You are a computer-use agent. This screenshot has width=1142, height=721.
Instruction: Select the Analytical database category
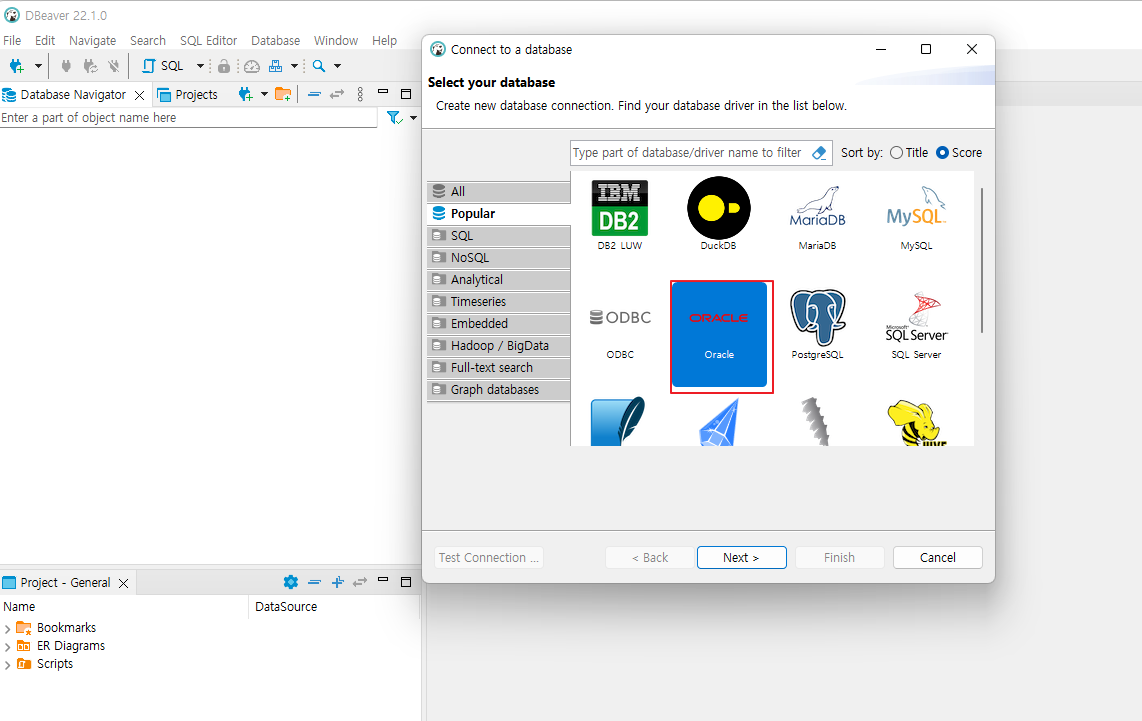pos(498,280)
